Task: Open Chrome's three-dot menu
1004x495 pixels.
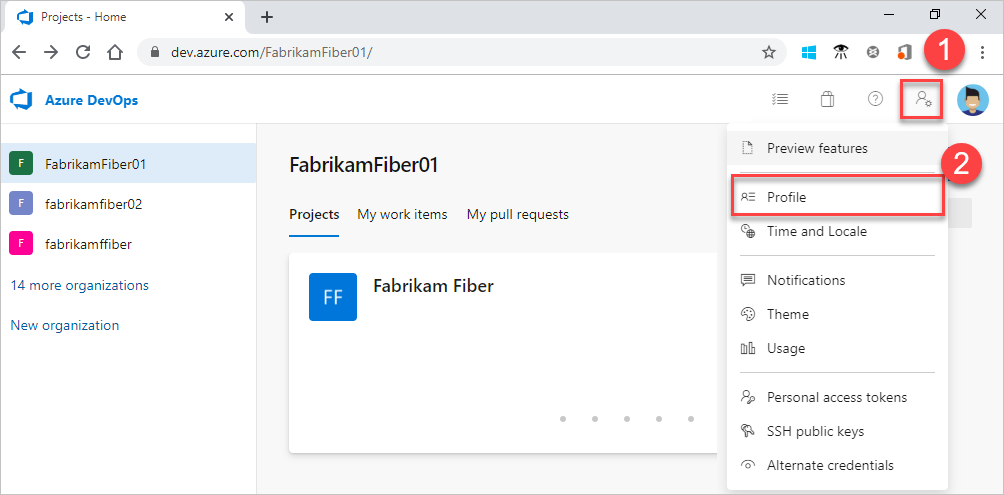Action: tap(982, 52)
